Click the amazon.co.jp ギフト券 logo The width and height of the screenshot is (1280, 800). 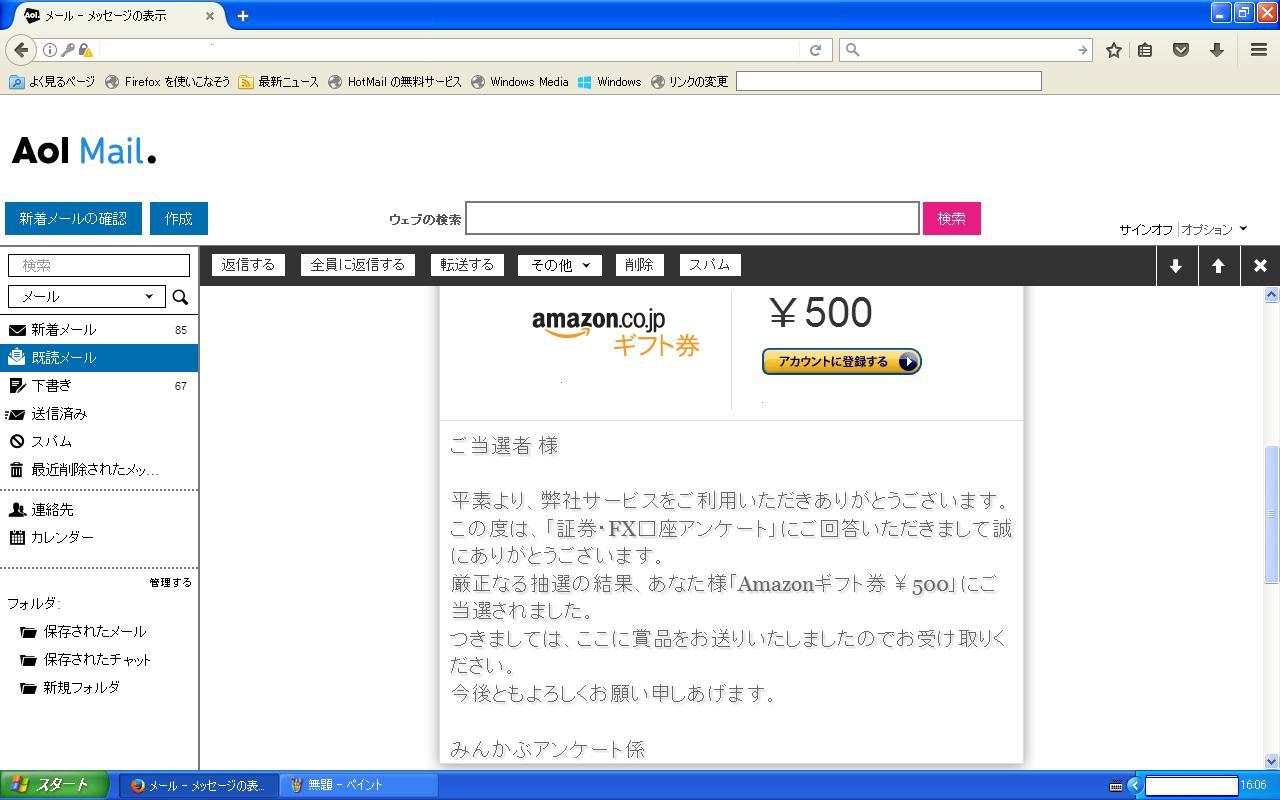click(615, 331)
